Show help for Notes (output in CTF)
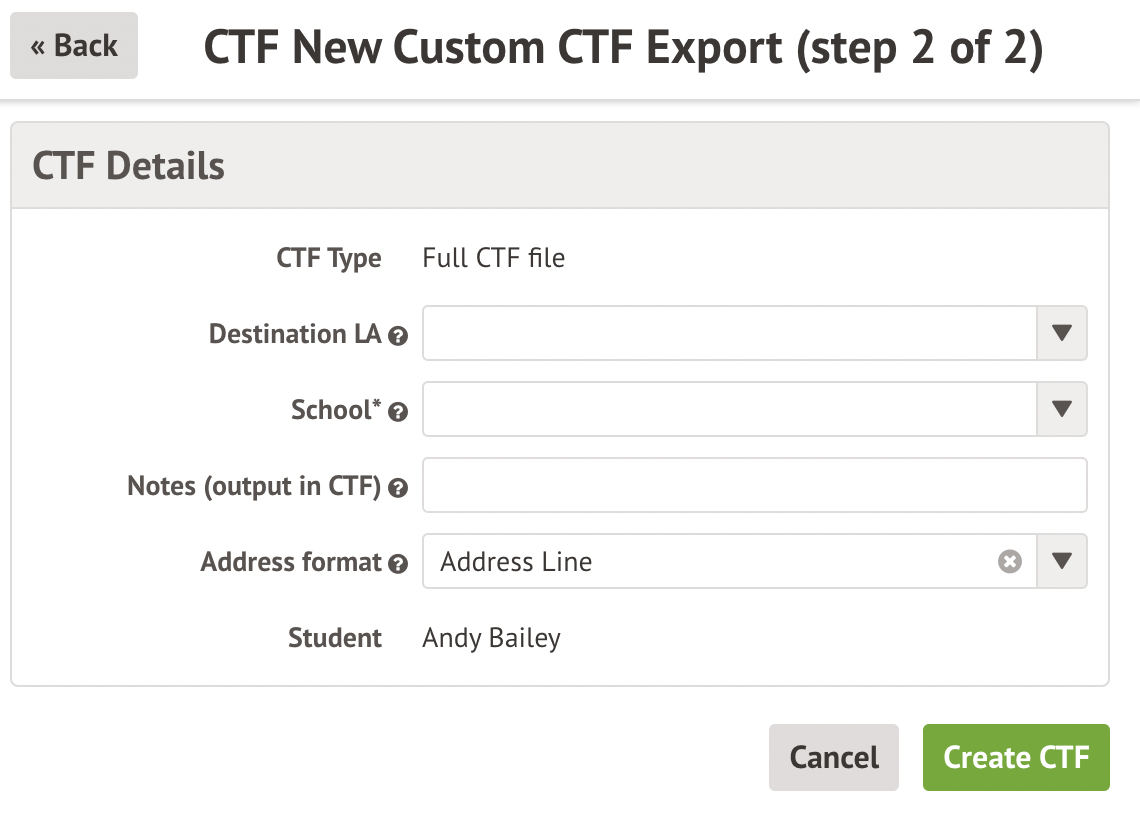 coord(398,488)
